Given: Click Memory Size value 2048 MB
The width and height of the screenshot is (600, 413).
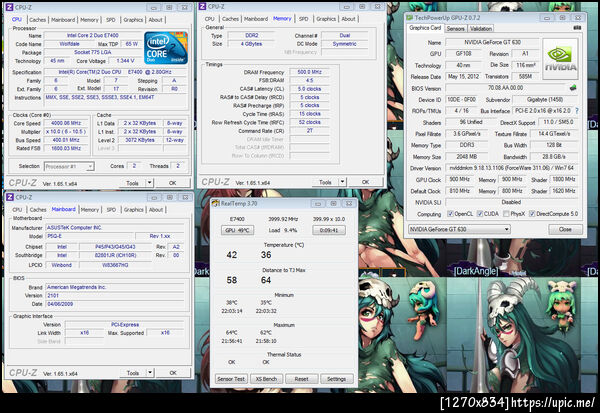Looking at the screenshot, I should (x=466, y=157).
